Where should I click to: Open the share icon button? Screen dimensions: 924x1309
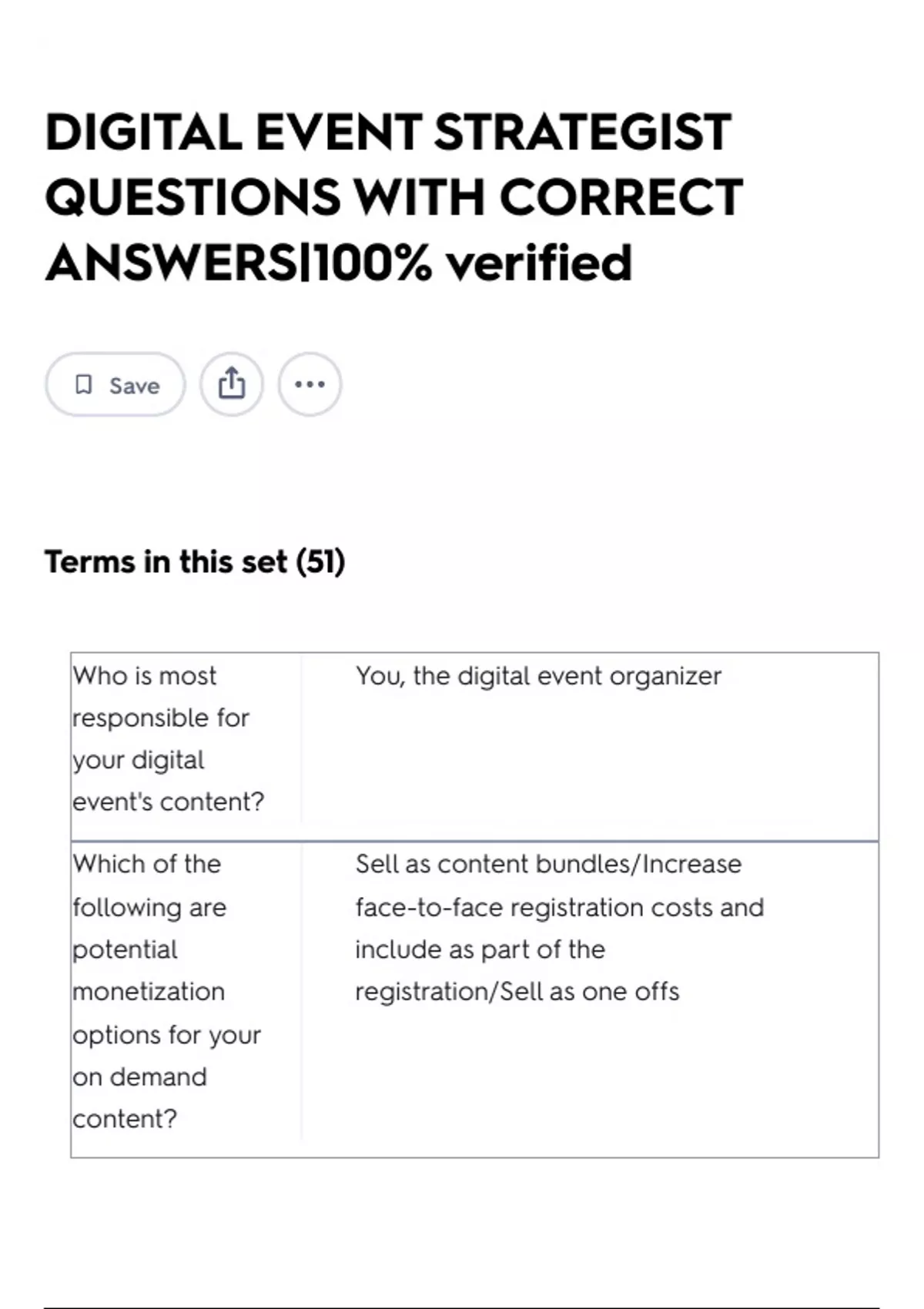click(232, 384)
